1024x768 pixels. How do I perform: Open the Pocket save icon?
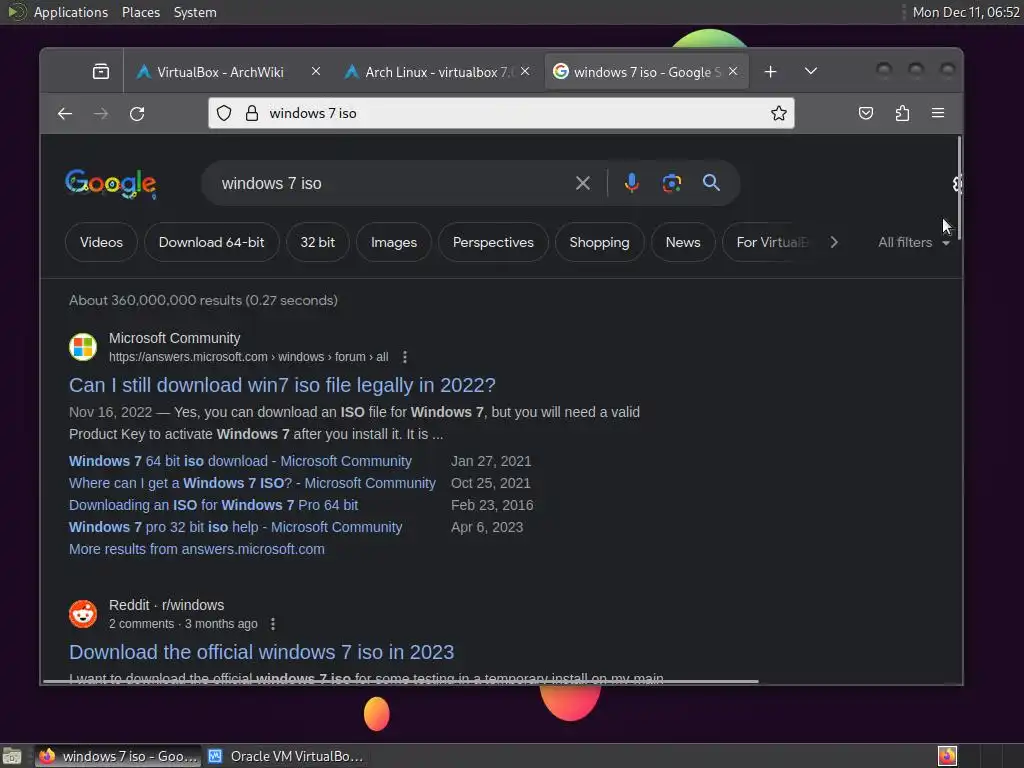[866, 114]
